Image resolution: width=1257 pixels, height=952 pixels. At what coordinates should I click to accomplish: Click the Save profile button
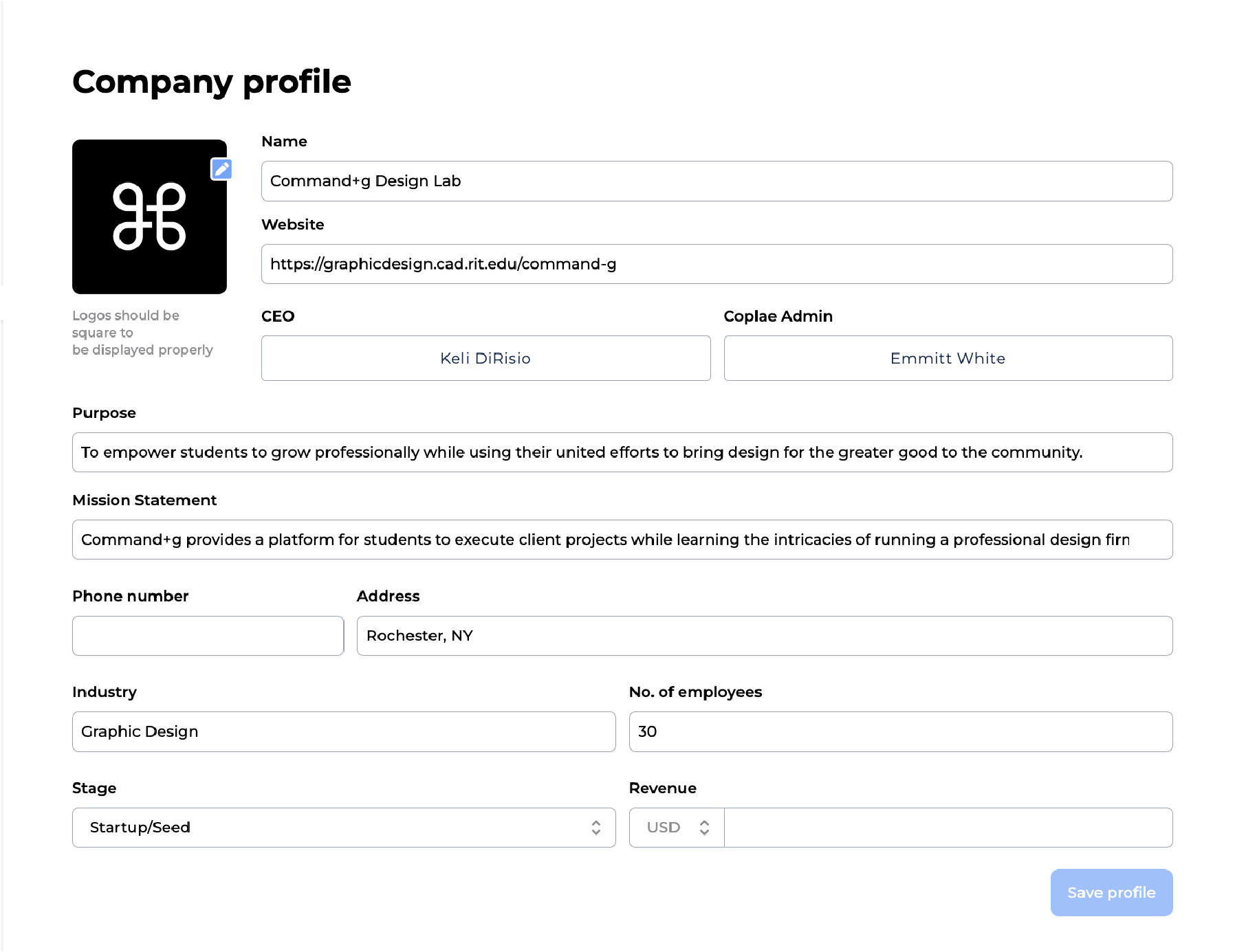tap(1111, 892)
